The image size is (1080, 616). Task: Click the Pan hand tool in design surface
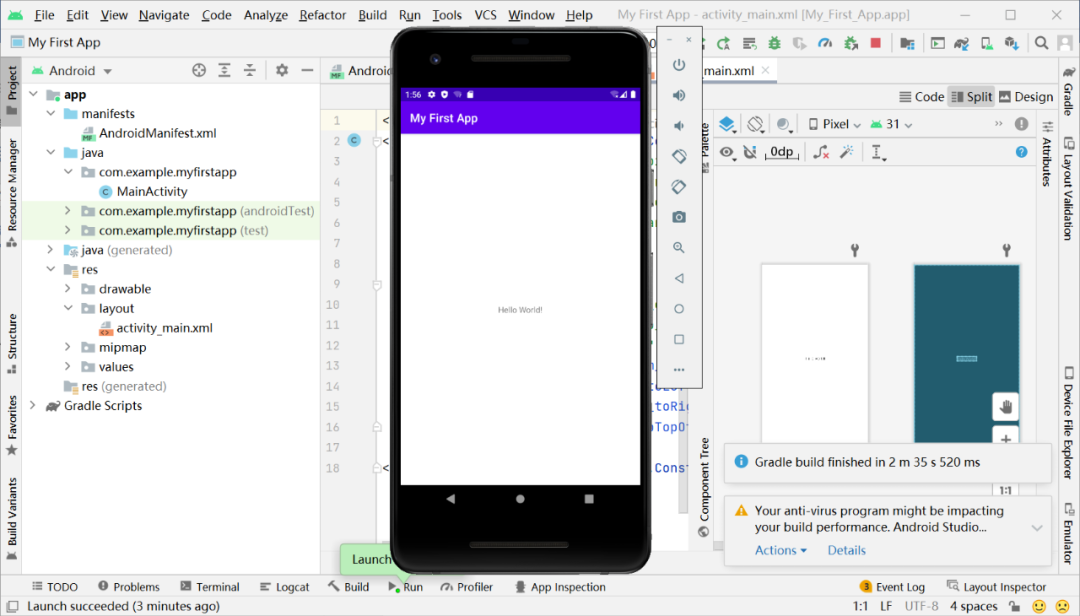[1006, 407]
